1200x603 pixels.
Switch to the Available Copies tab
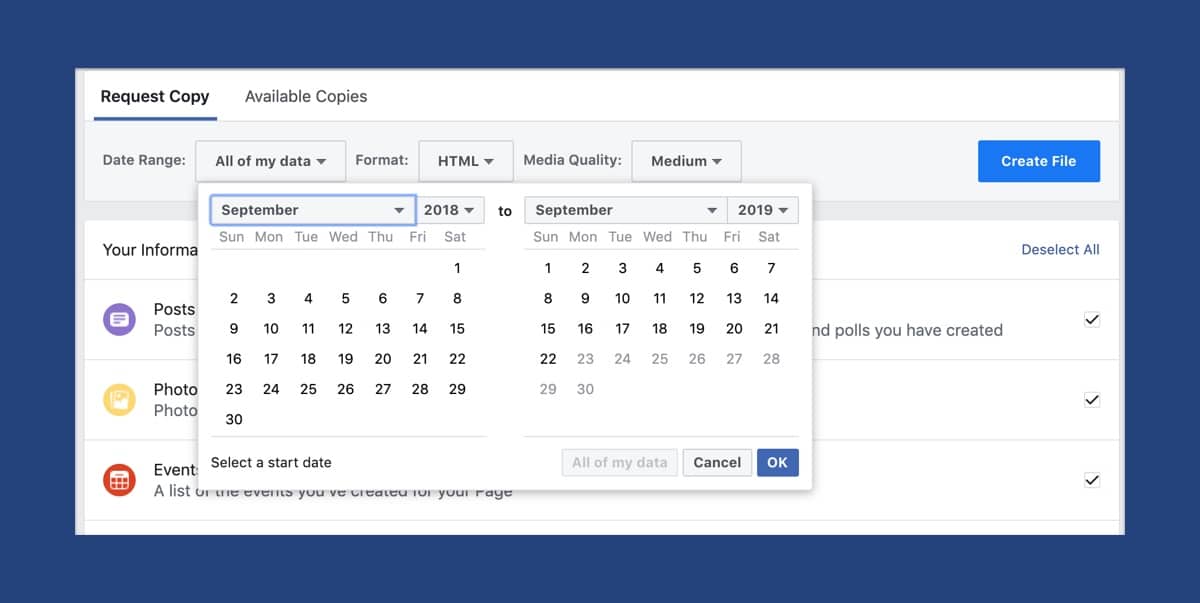pos(306,97)
